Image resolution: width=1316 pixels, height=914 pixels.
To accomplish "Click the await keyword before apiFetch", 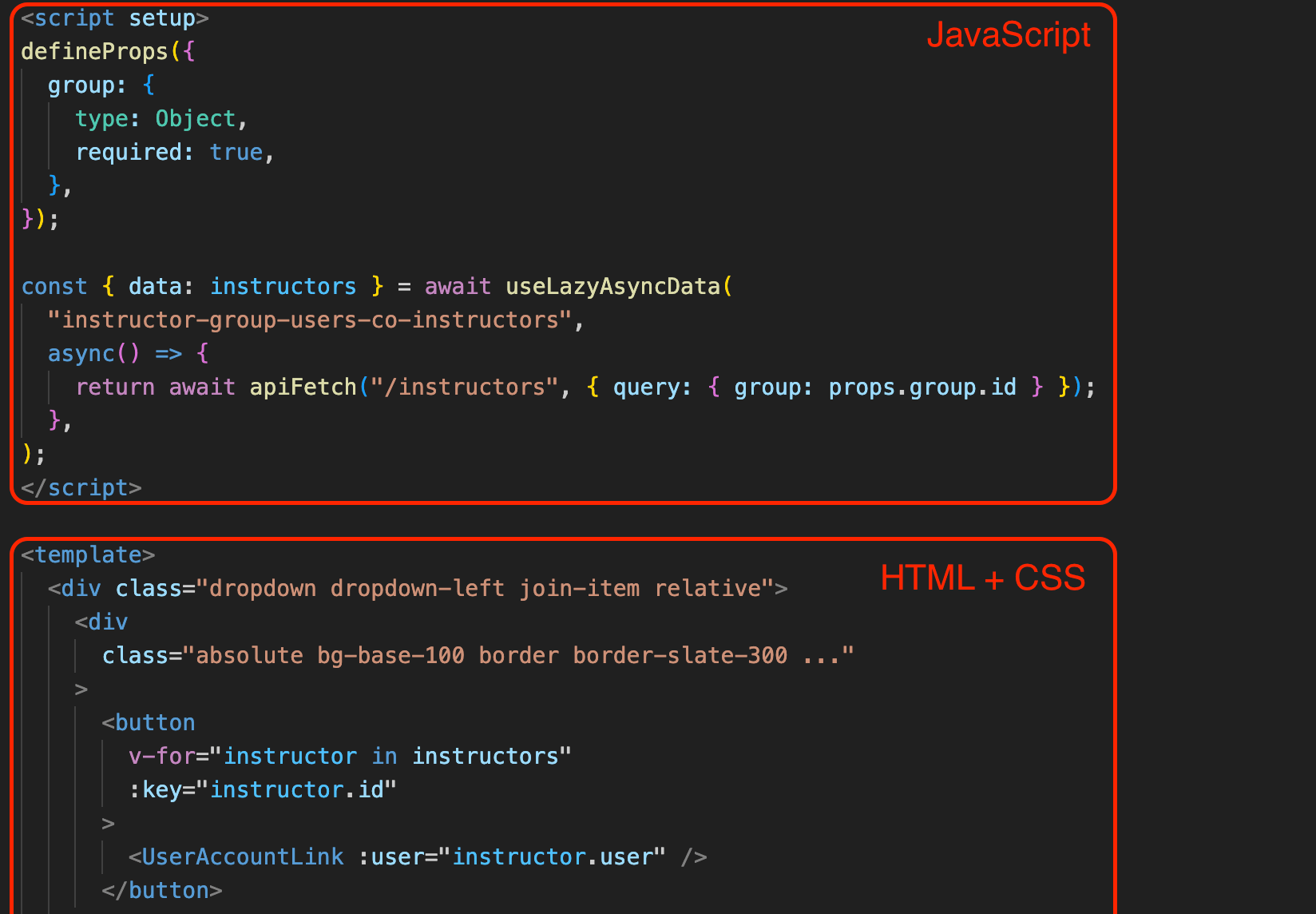I will coord(202,387).
